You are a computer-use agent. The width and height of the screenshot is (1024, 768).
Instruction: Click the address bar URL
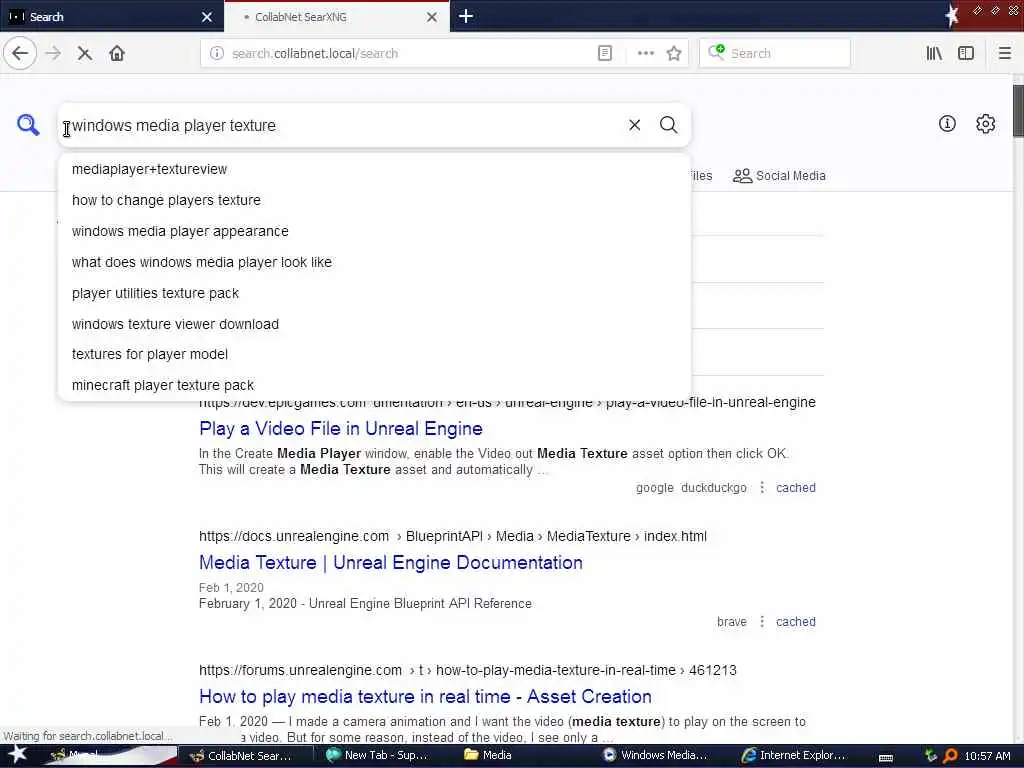point(315,54)
